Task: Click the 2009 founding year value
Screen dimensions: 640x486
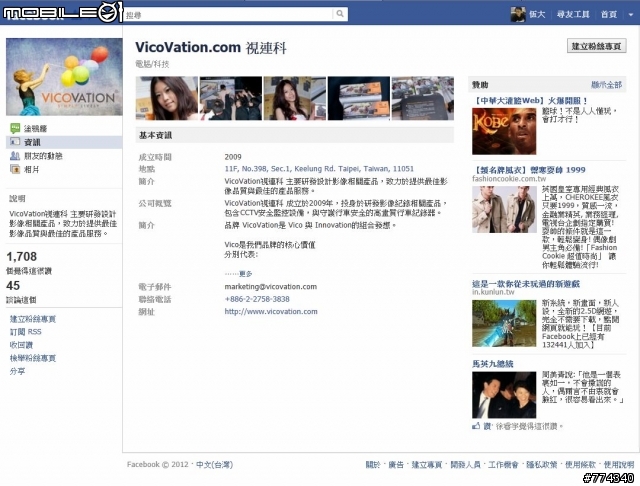Action: (233, 157)
